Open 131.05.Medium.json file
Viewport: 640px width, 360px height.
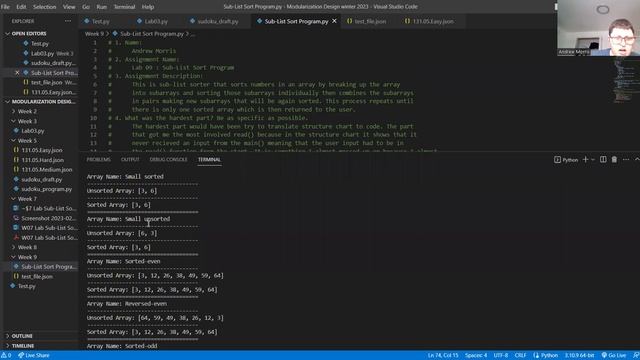[x=47, y=169]
